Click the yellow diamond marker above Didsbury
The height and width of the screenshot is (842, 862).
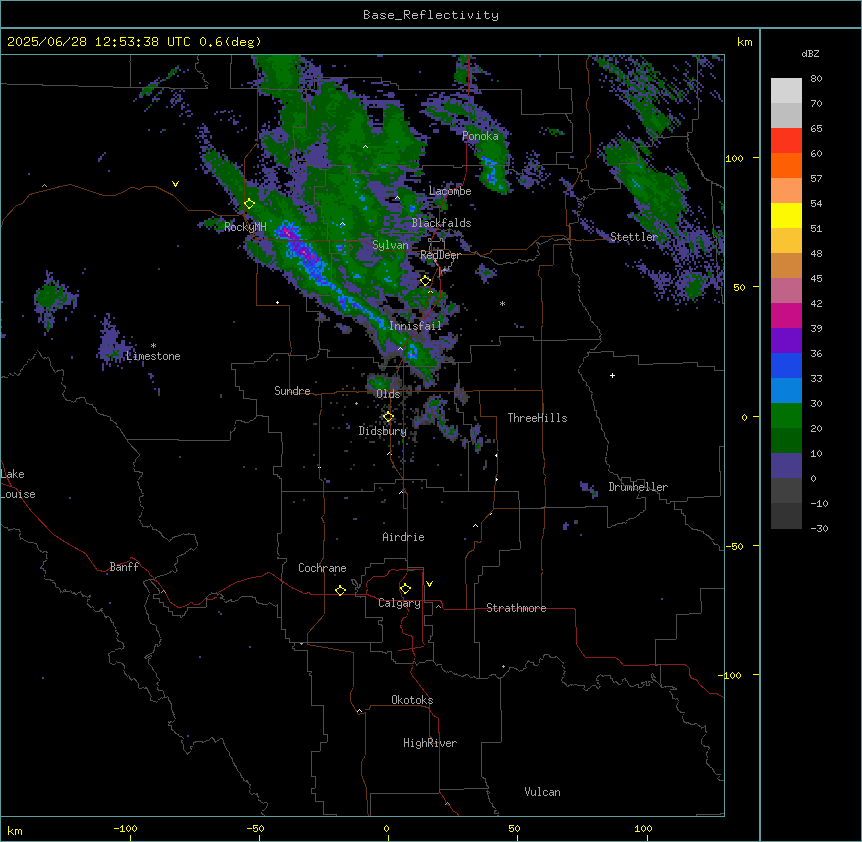[x=388, y=417]
